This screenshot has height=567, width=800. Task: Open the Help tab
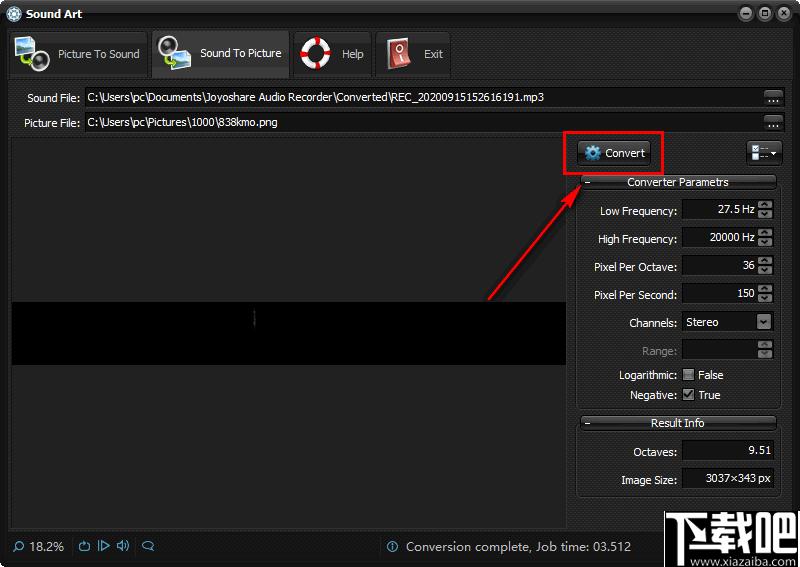click(x=332, y=54)
